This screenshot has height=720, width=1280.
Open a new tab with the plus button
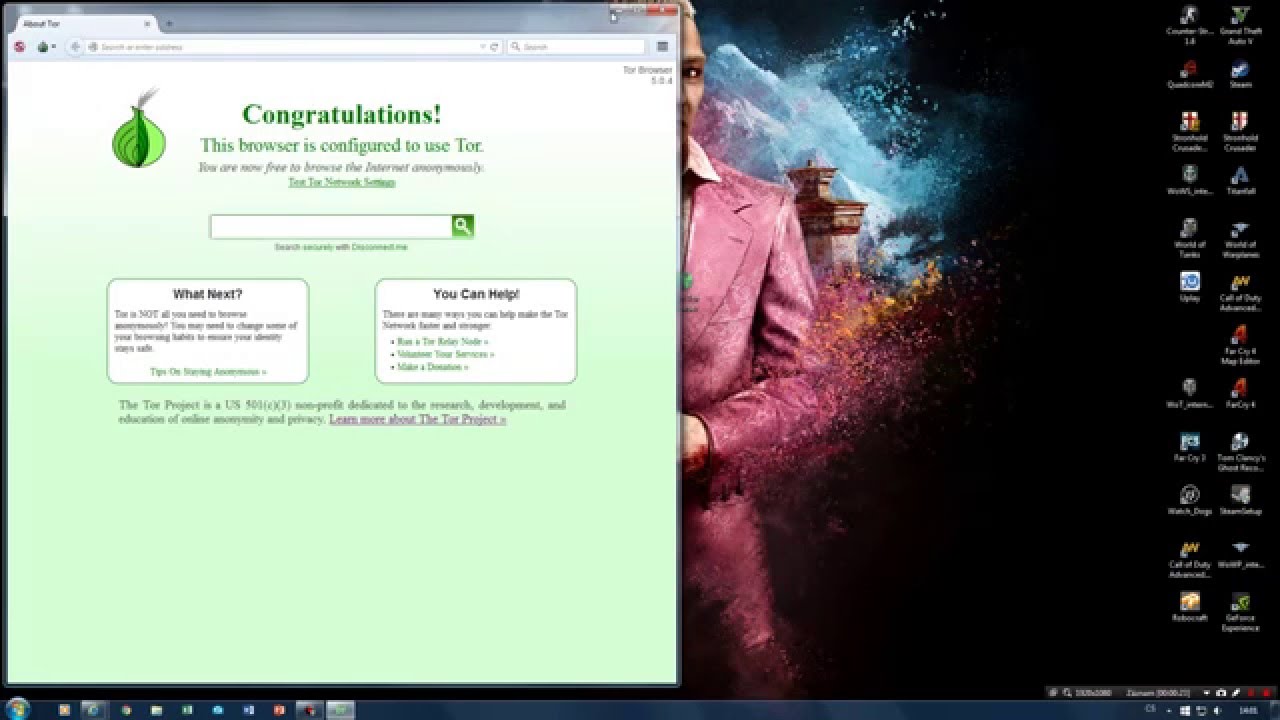[x=169, y=24]
